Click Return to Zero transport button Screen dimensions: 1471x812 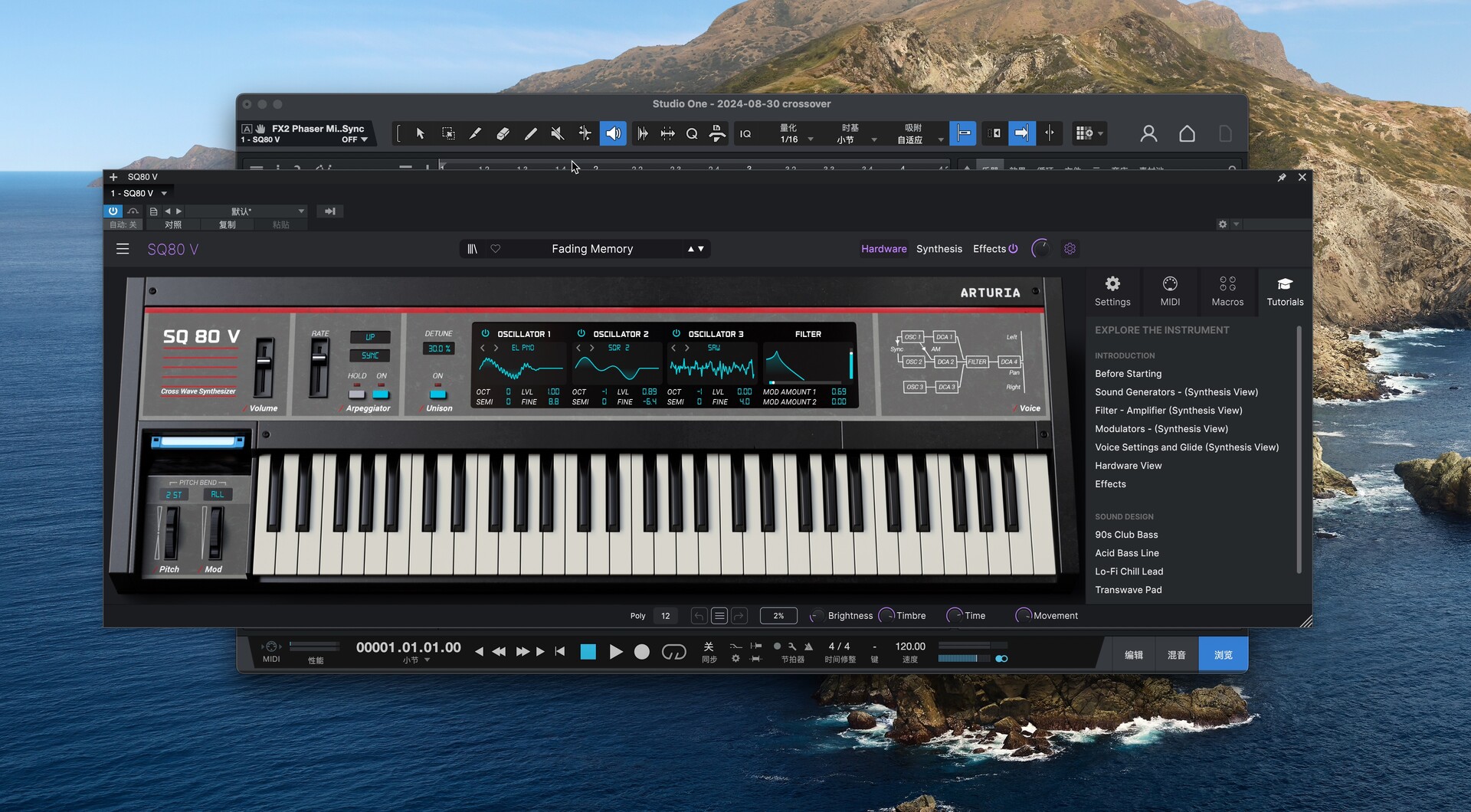point(560,652)
